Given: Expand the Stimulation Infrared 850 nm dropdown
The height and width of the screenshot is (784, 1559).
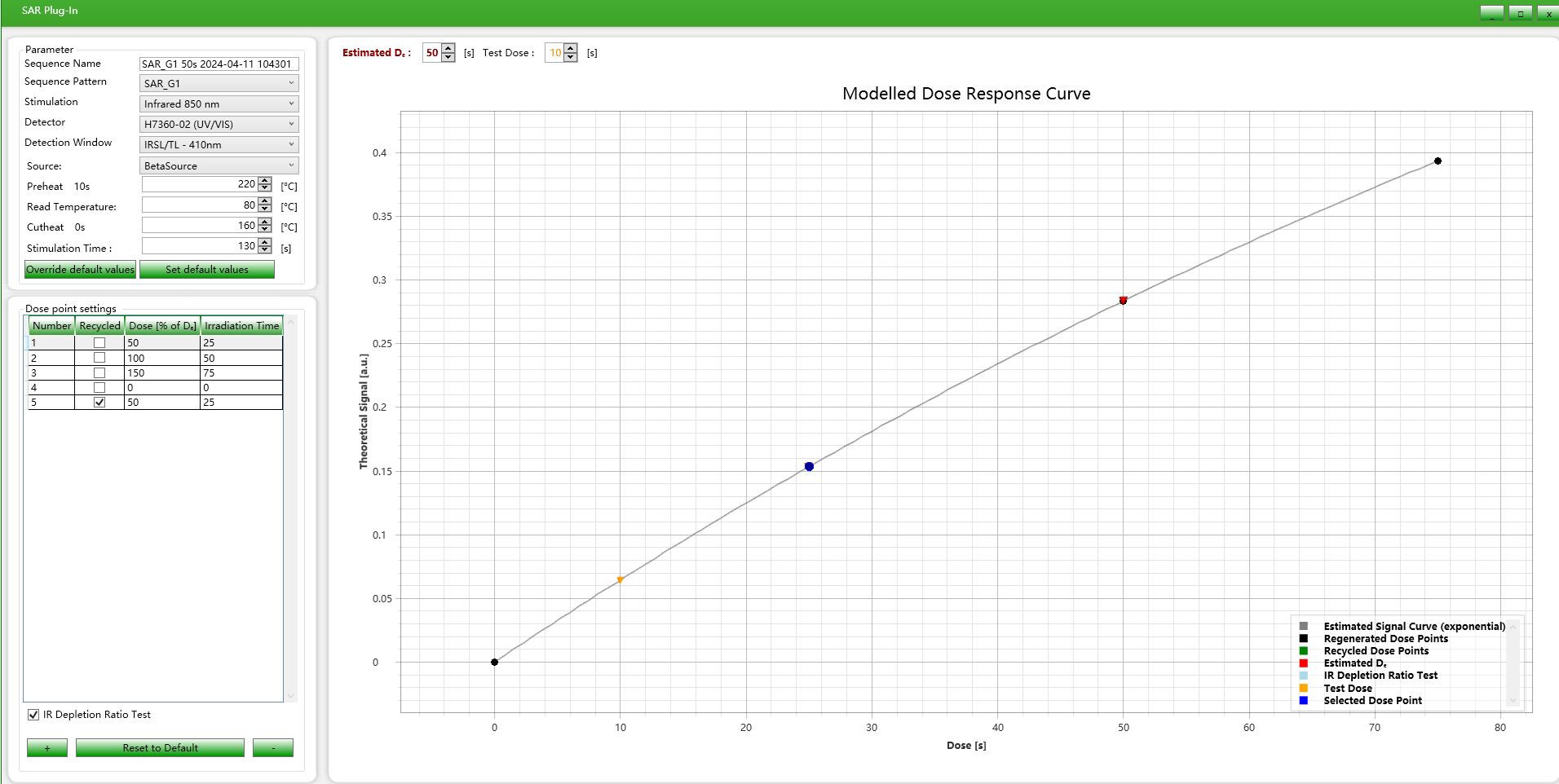Looking at the screenshot, I should [x=219, y=104].
